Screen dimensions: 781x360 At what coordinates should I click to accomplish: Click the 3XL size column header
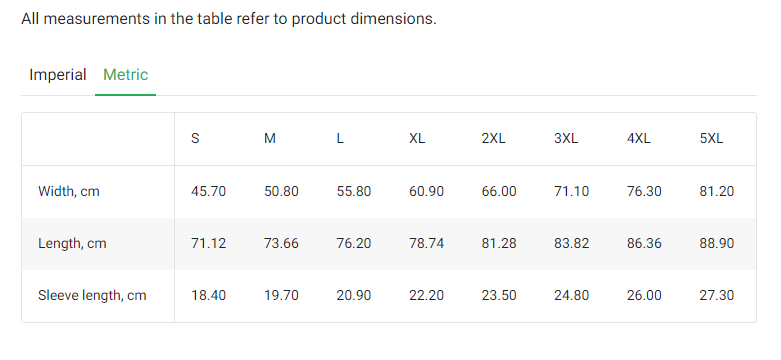pos(566,138)
